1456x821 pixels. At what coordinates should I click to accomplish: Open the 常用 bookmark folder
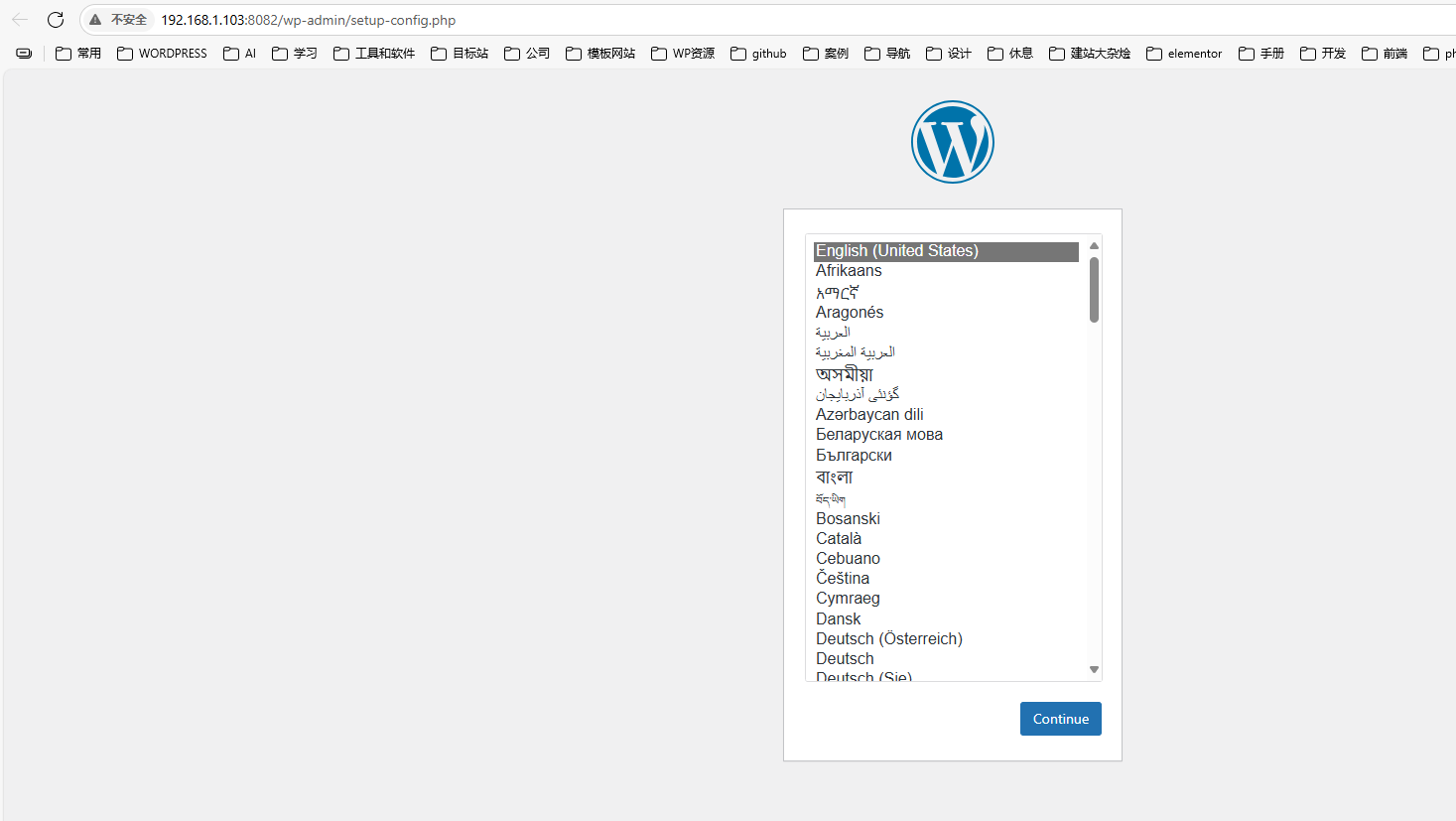coord(78,54)
